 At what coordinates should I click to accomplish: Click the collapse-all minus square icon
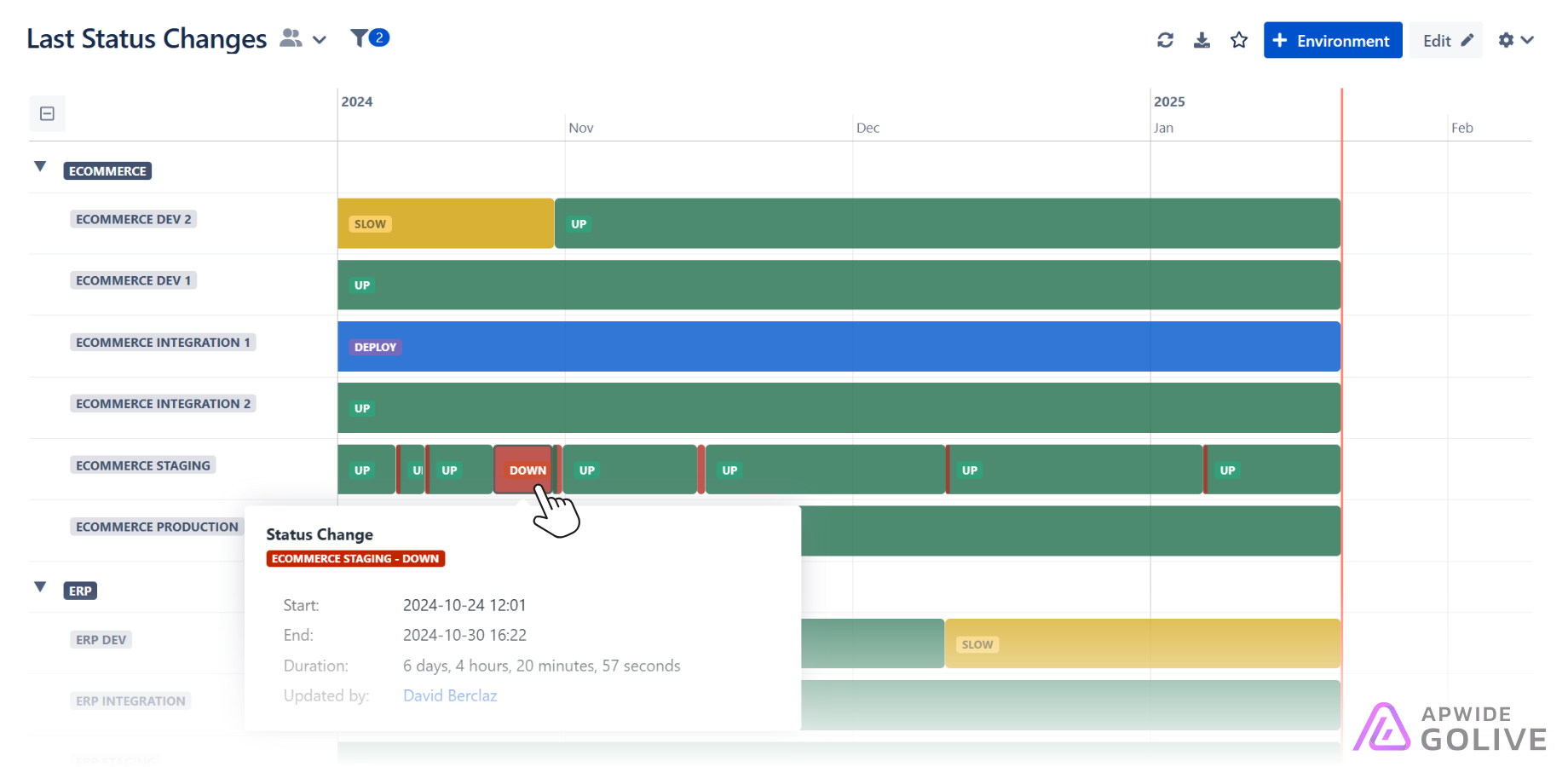coord(48,113)
